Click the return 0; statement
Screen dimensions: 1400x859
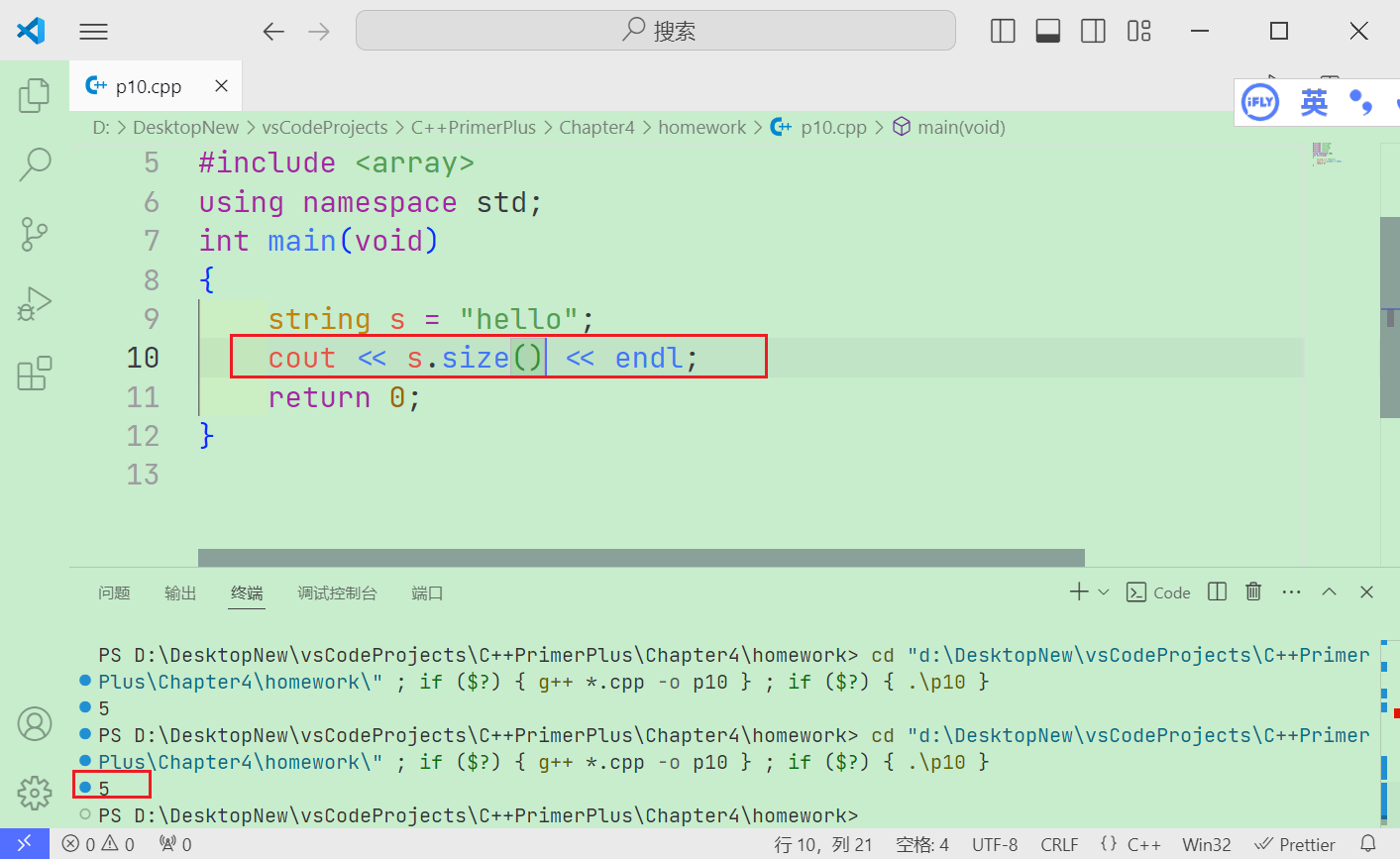click(345, 397)
